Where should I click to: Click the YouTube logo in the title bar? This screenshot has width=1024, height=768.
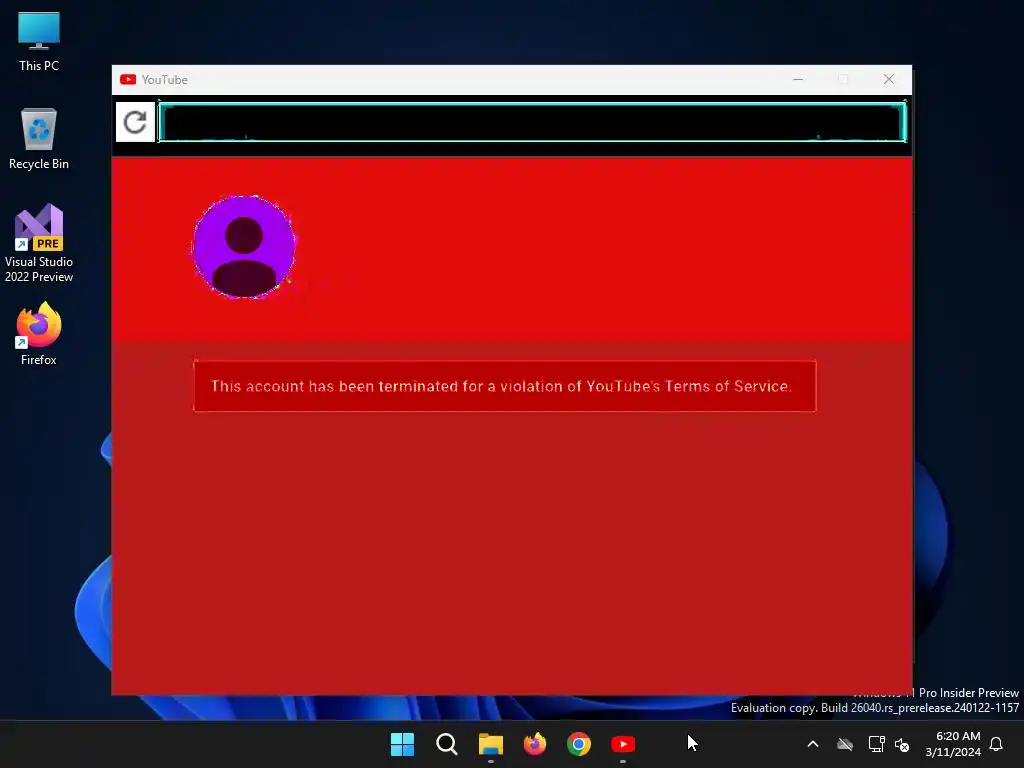pos(128,80)
